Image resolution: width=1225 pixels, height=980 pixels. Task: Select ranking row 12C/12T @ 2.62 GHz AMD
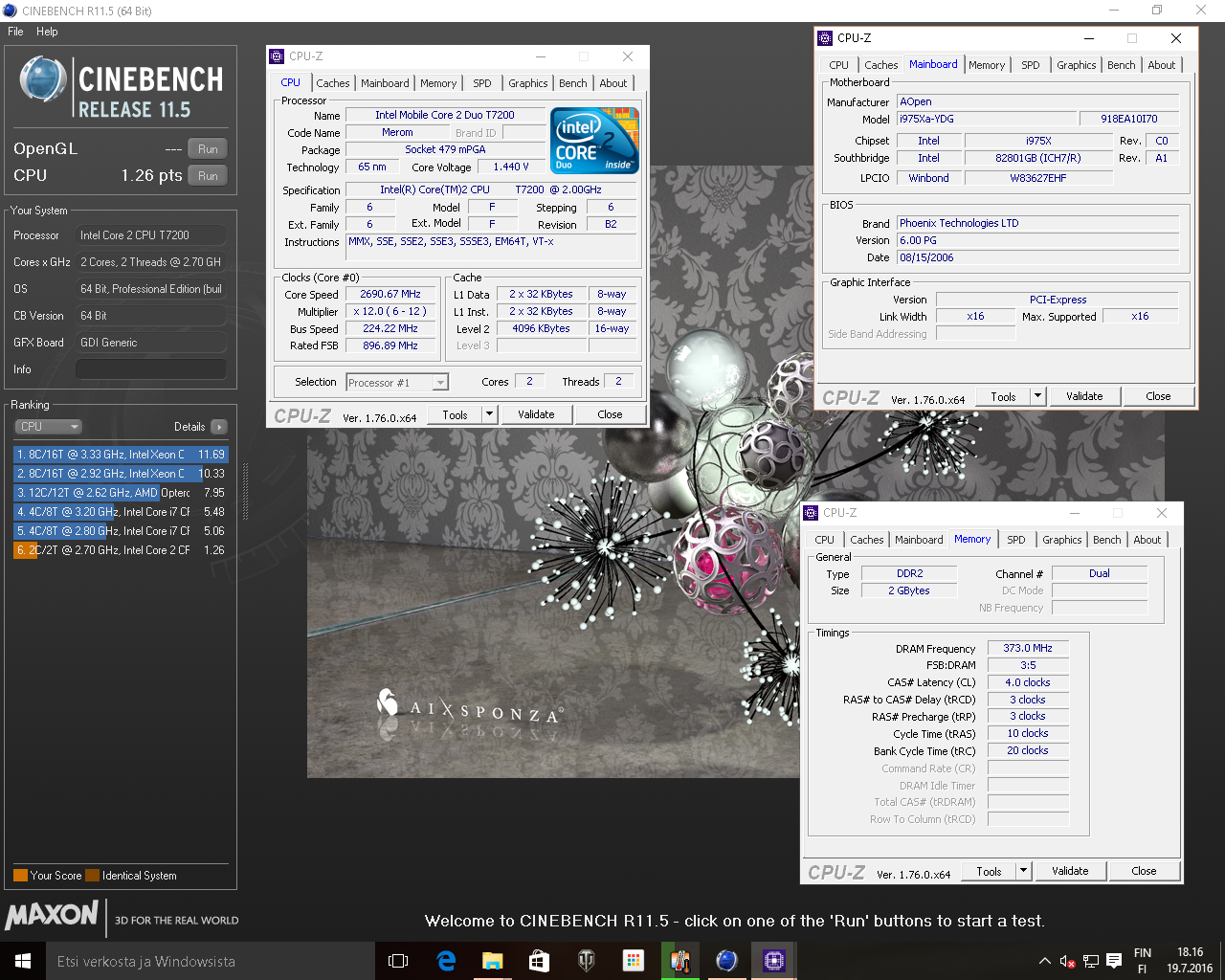[121, 493]
